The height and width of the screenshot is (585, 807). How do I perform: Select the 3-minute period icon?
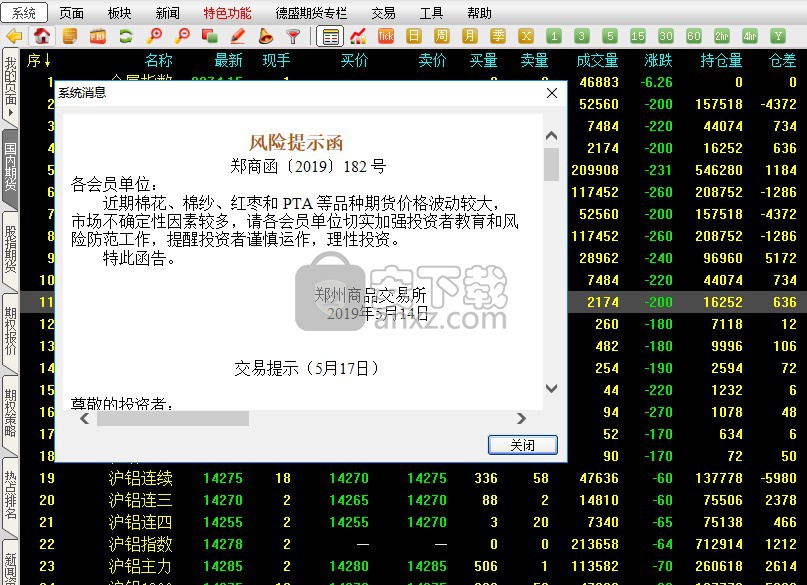point(582,36)
